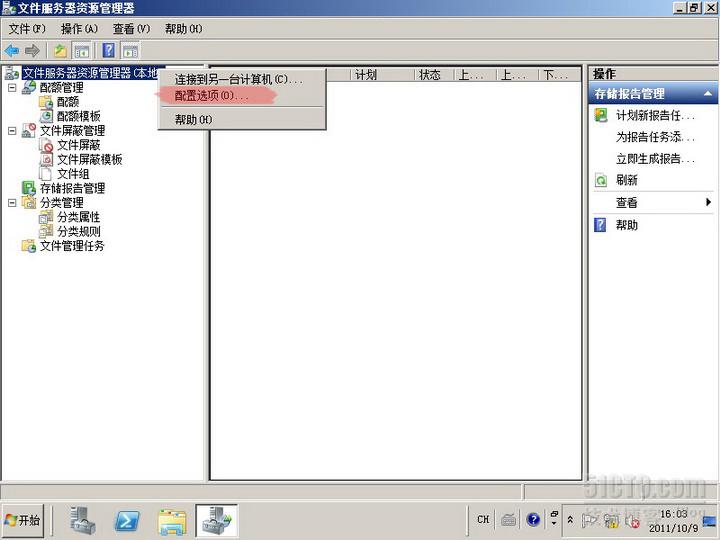The width and height of the screenshot is (720, 540).
Task: Show hidden tray icons arrow
Action: (x=570, y=519)
